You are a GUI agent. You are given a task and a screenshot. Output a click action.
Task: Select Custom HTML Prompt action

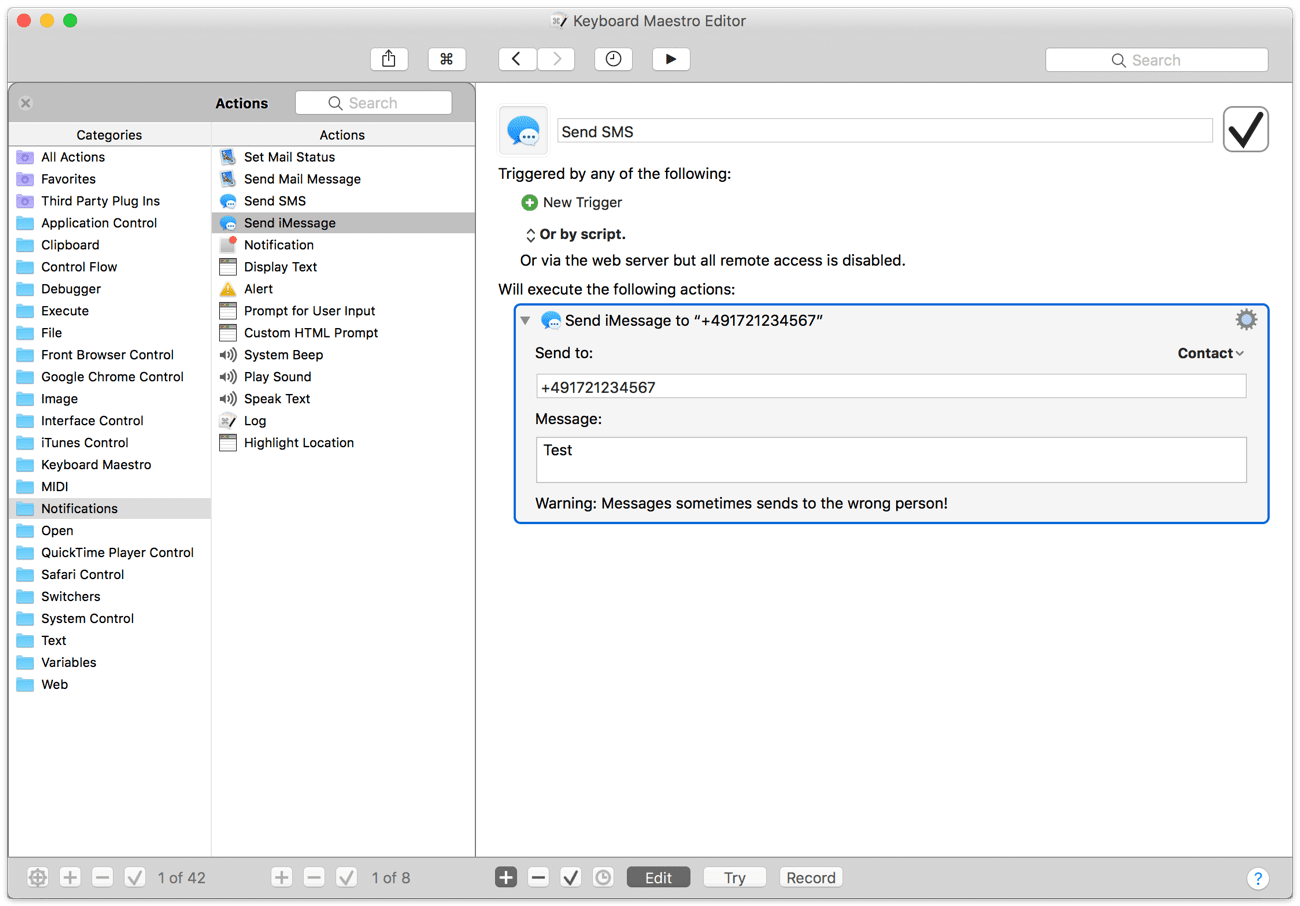coord(343,333)
